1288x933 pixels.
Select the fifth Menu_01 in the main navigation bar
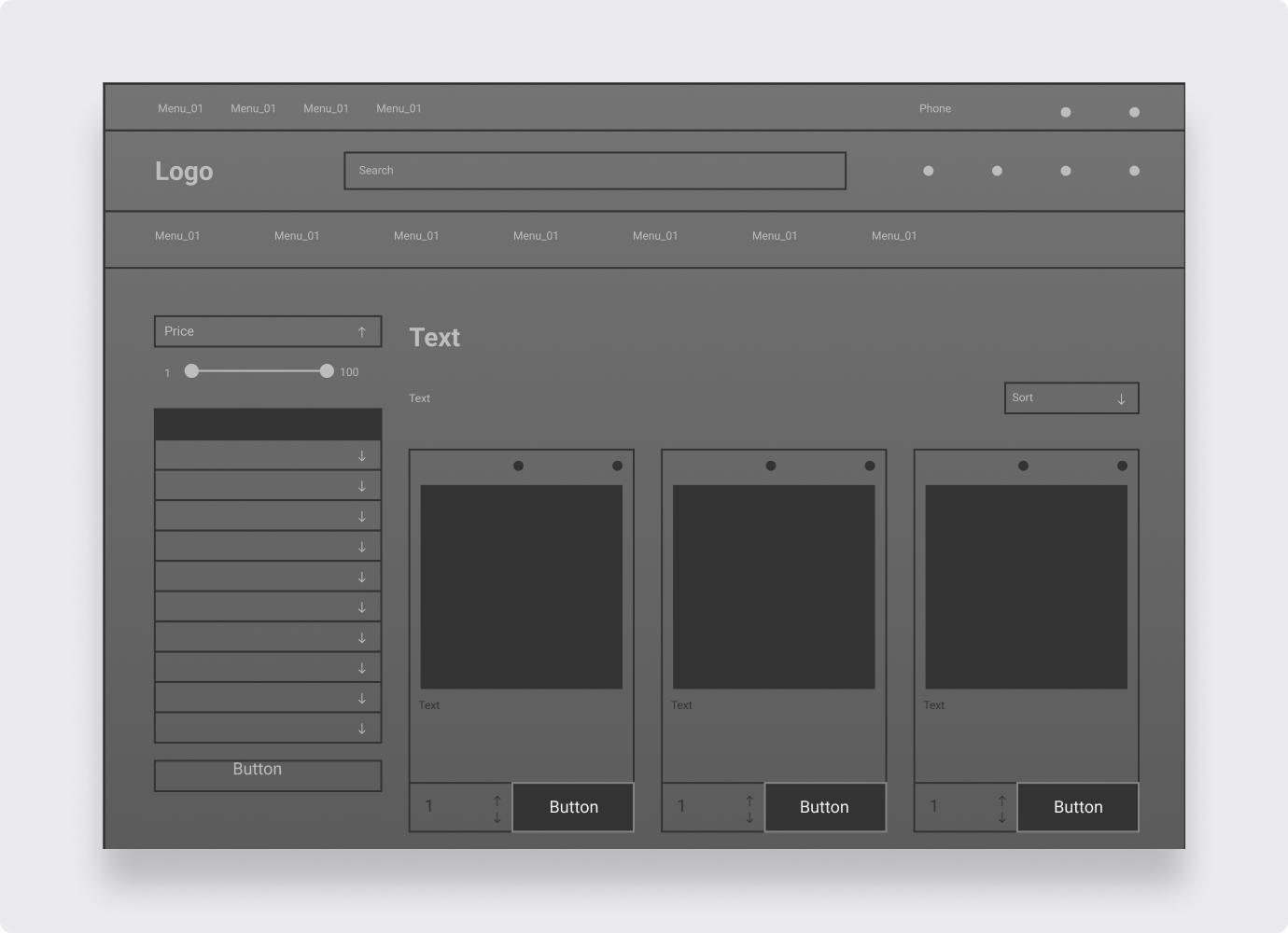click(655, 236)
